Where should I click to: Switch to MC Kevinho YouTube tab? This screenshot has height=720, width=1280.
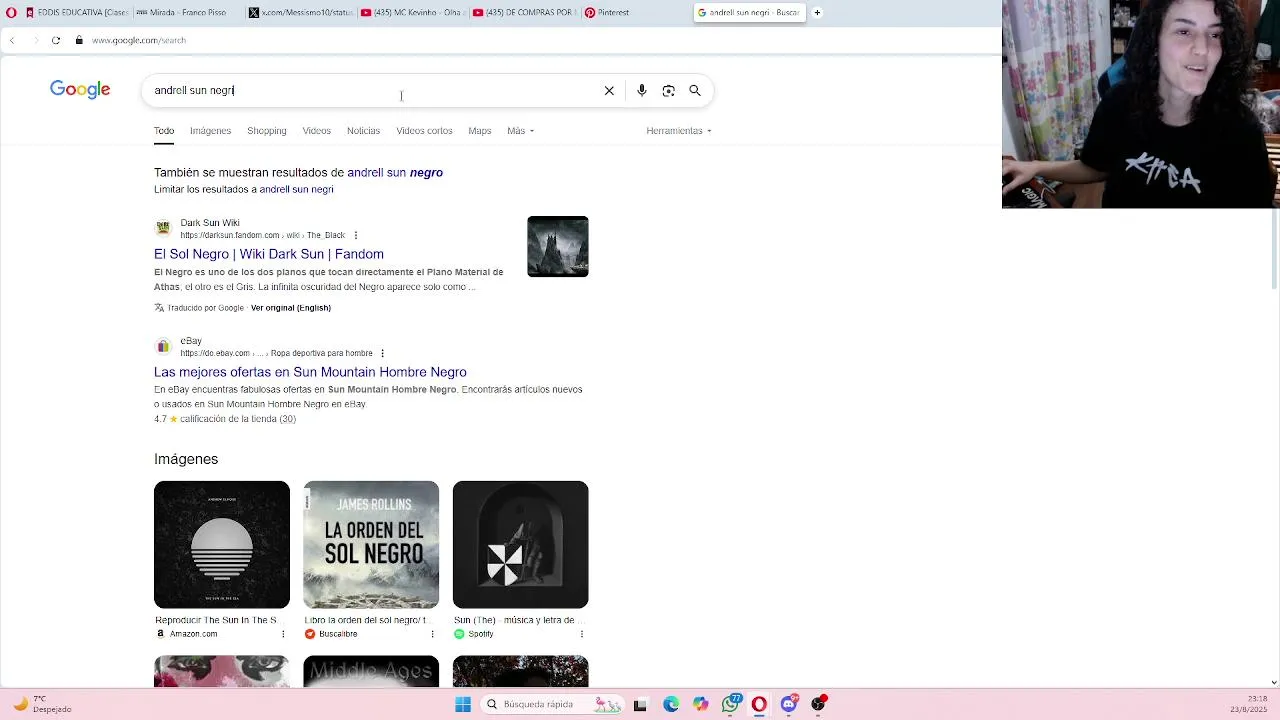click(x=410, y=12)
